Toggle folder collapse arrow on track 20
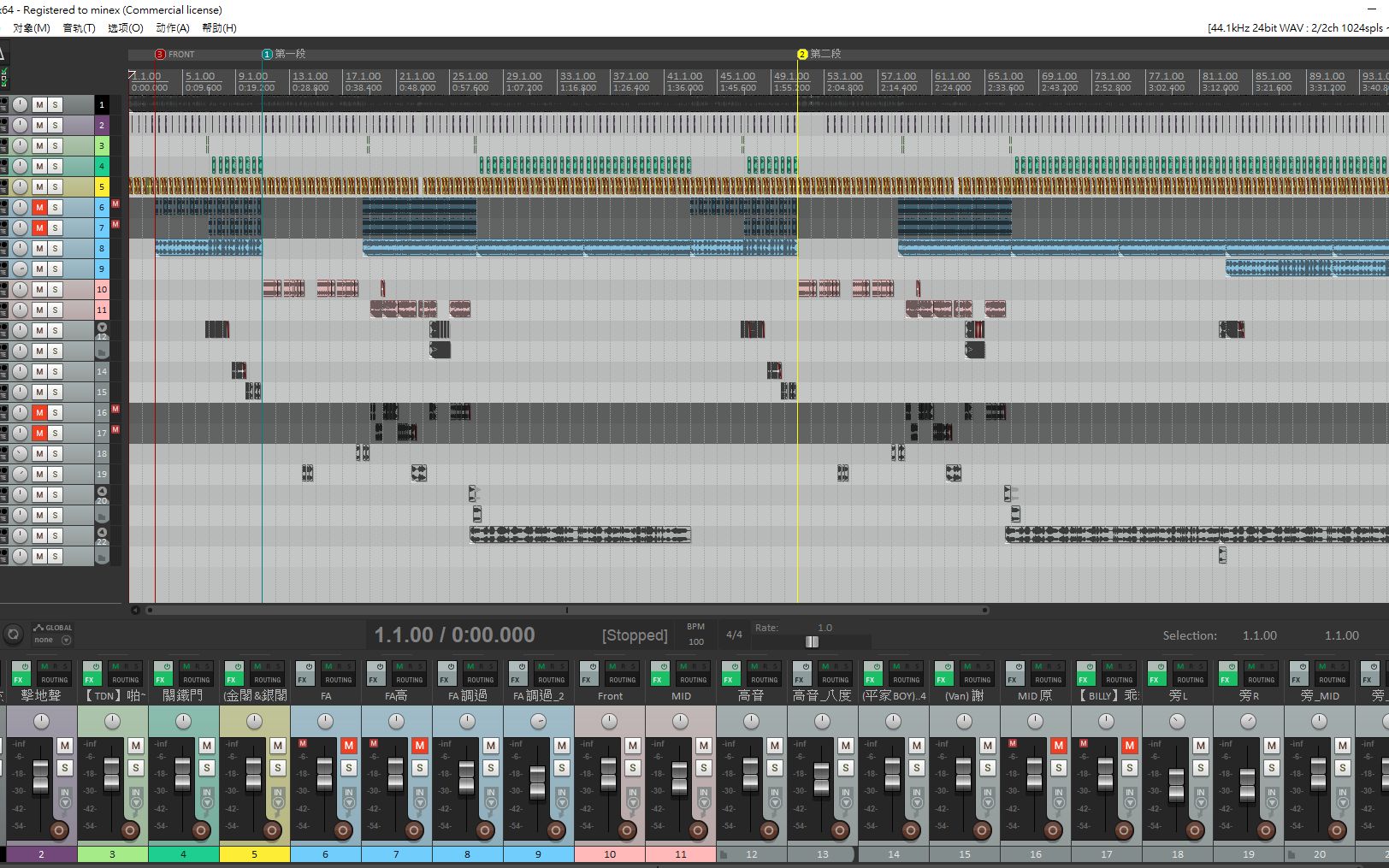 (102, 492)
